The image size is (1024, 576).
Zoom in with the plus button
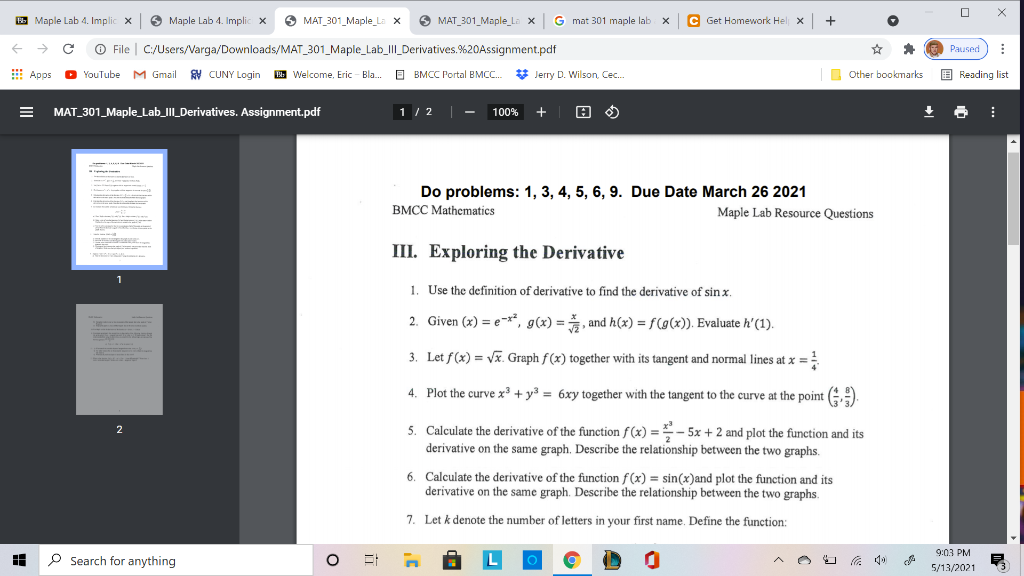tap(541, 112)
